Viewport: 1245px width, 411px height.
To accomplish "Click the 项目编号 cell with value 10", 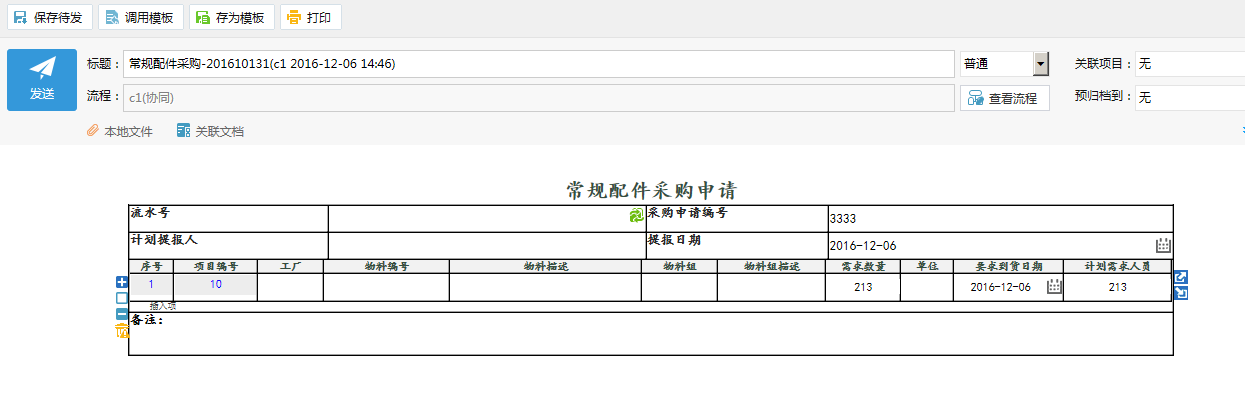I will tap(216, 285).
